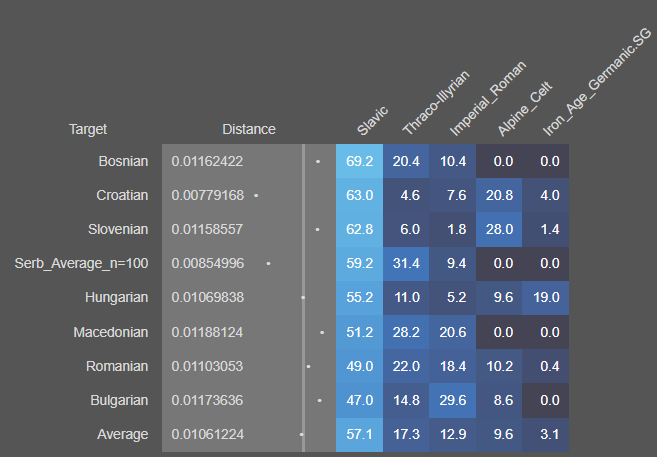Click Croatian distance value 0.00779168
Image resolution: width=657 pixels, height=457 pixels.
pyautogui.click(x=207, y=195)
